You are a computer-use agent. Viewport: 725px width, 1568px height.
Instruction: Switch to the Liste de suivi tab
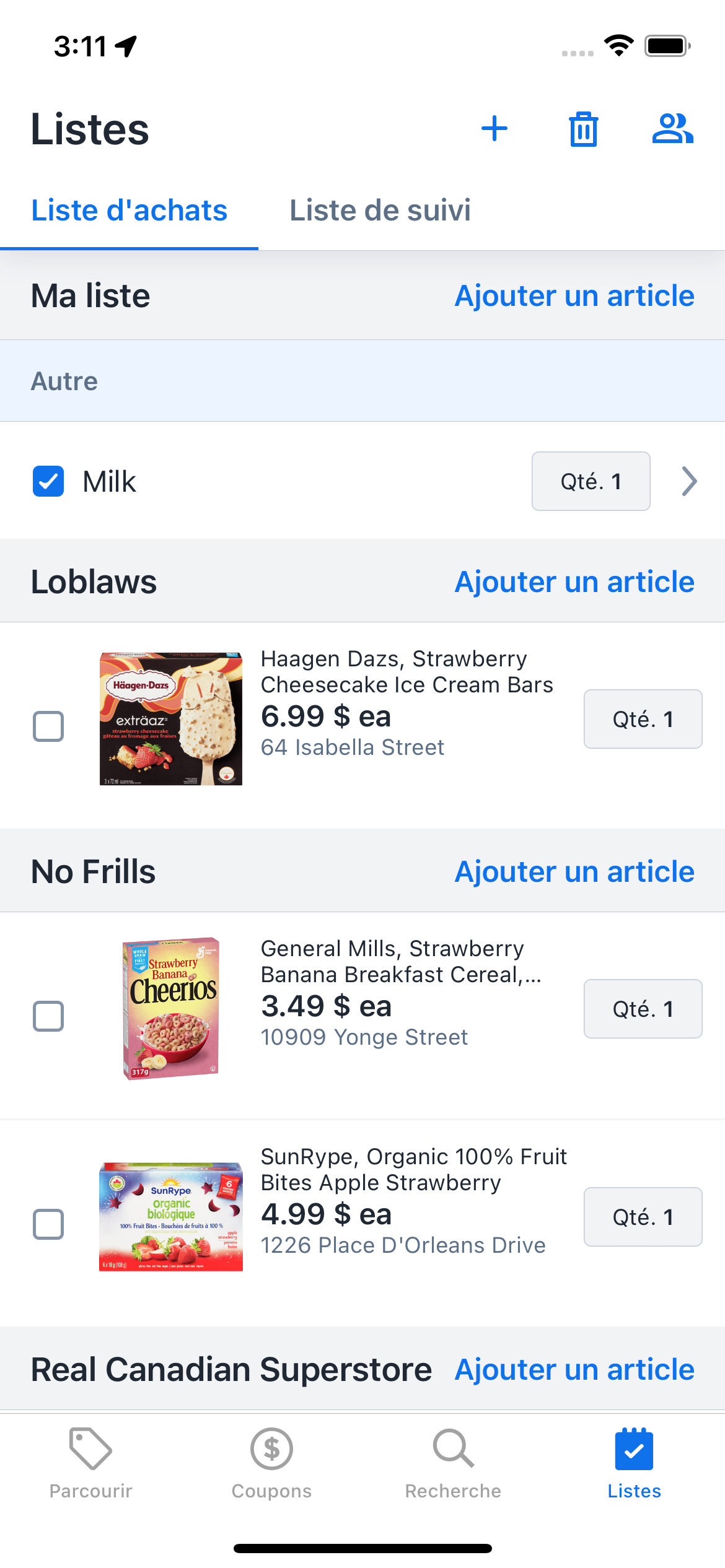[380, 210]
